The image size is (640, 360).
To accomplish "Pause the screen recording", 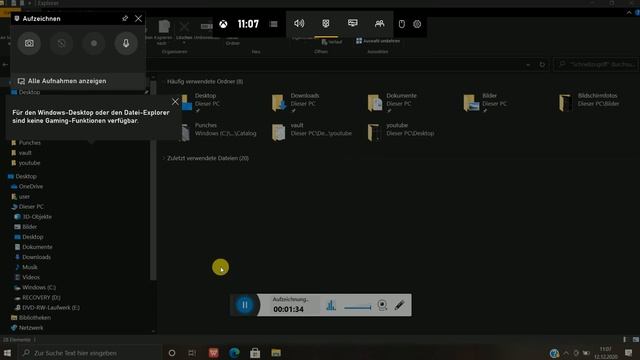I will (x=244, y=305).
